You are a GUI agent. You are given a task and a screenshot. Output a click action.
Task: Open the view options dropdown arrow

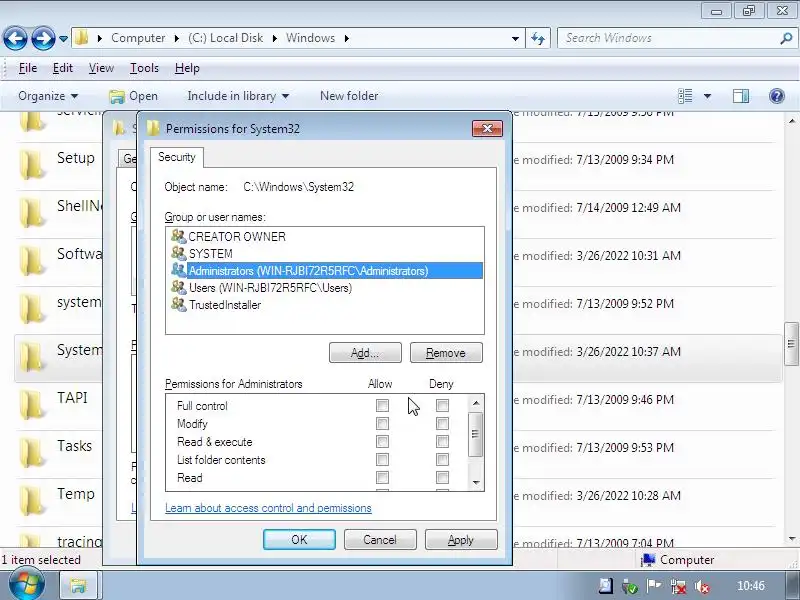click(707, 96)
